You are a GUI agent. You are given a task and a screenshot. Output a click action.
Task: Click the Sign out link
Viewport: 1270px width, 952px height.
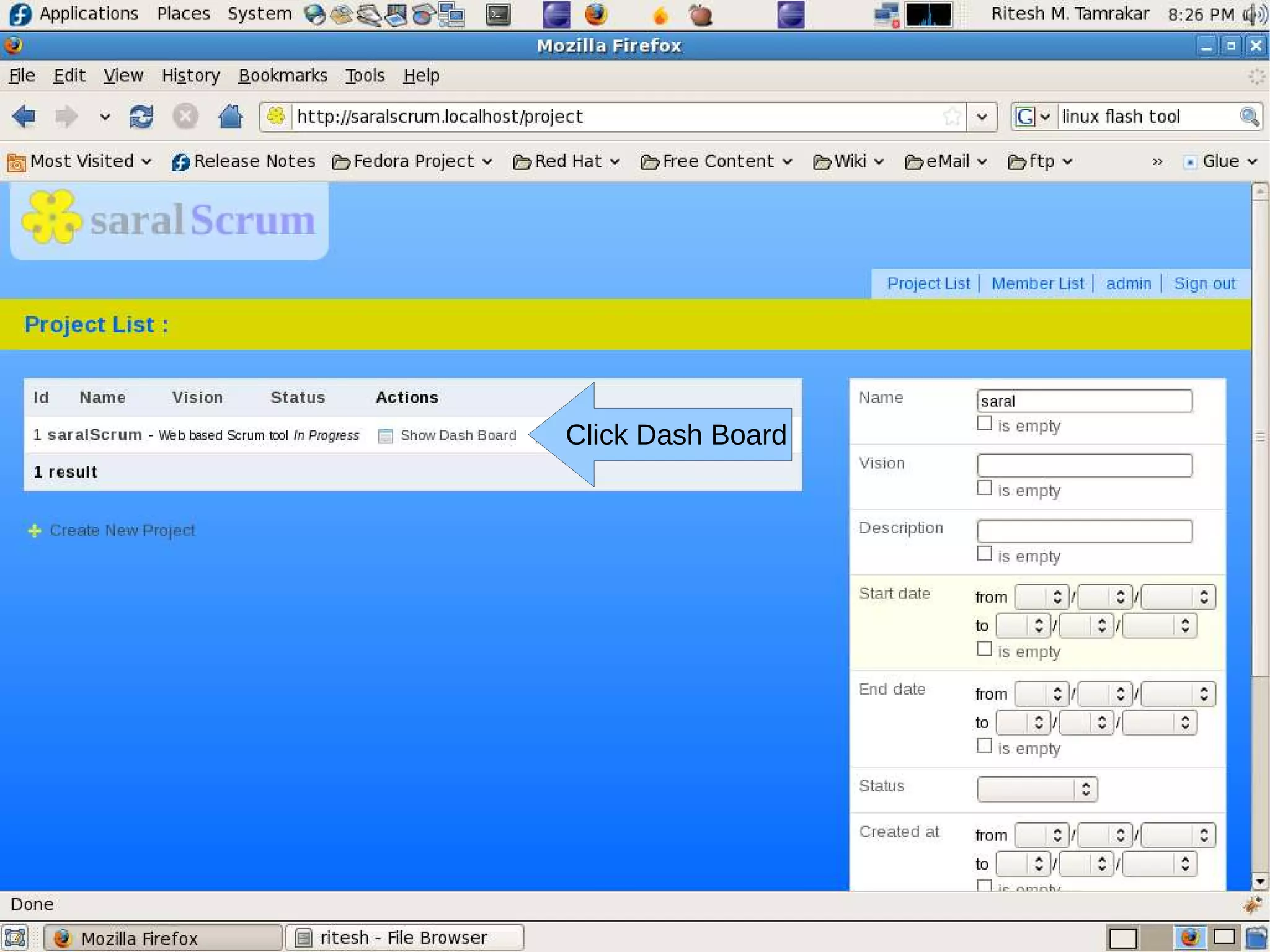(x=1204, y=283)
